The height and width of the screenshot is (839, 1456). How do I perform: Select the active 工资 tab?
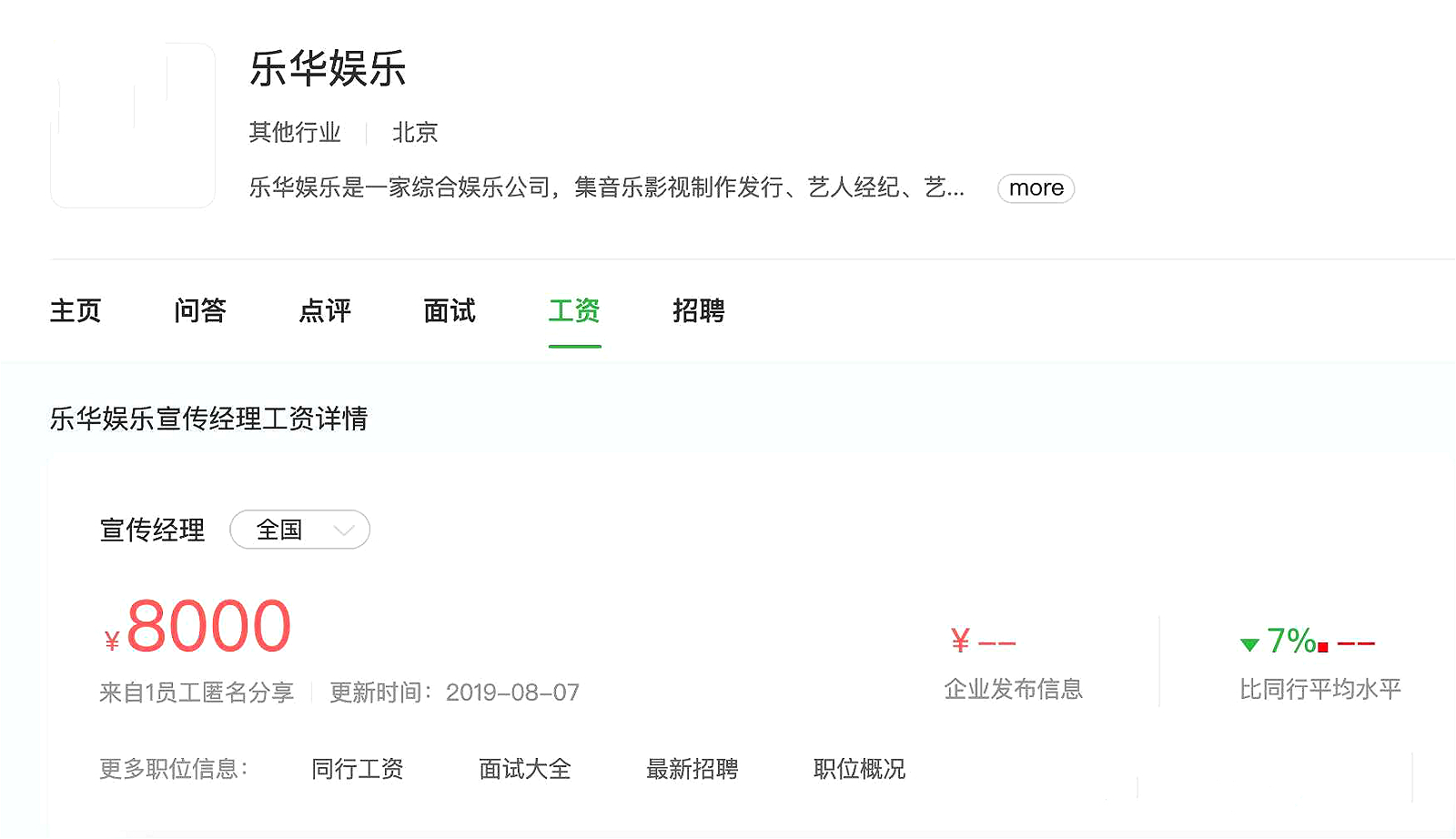(x=574, y=312)
